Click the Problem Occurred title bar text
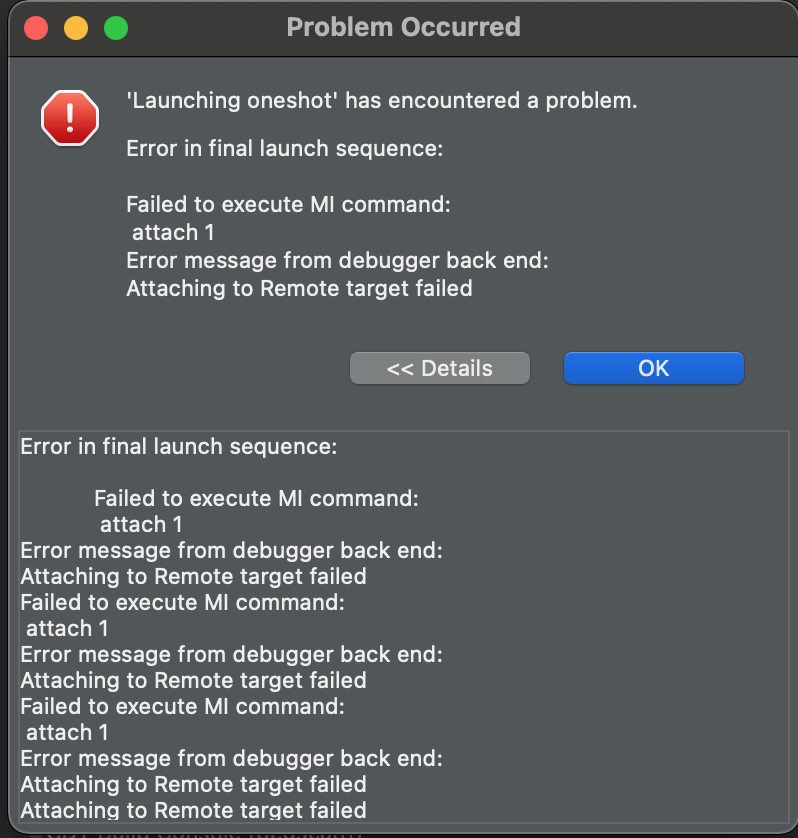 (404, 27)
